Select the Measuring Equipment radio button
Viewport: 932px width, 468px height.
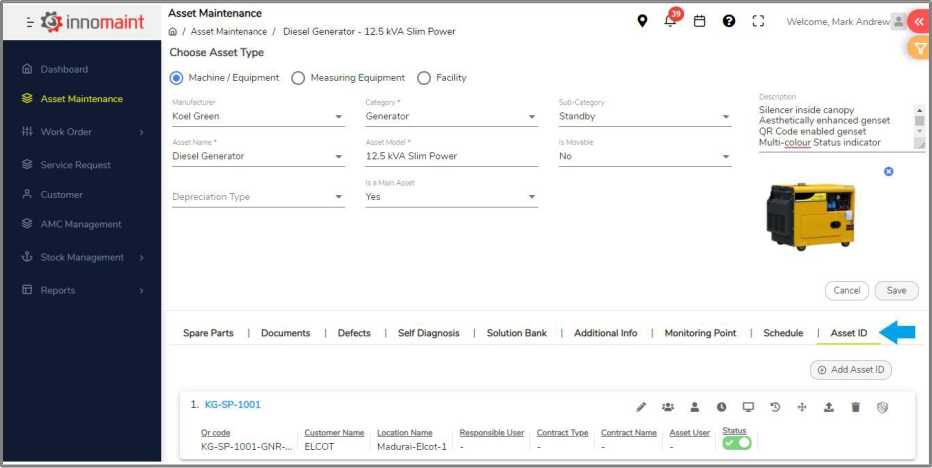298,78
